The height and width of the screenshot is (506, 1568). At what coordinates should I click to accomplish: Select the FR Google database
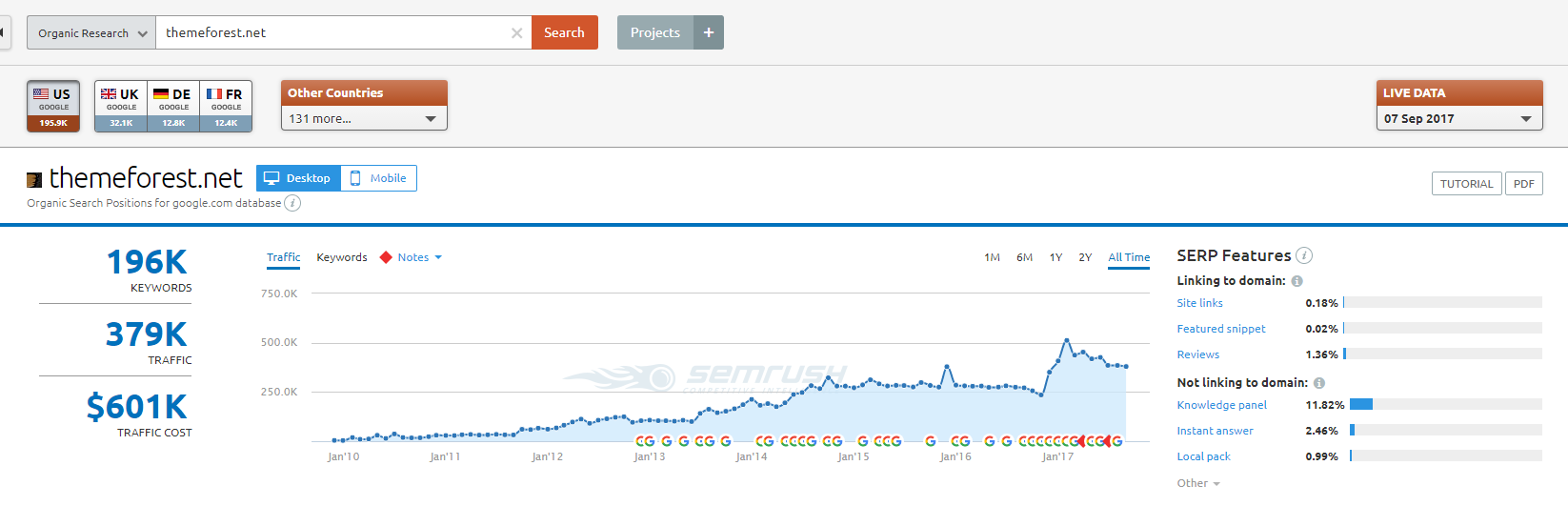coord(226,106)
